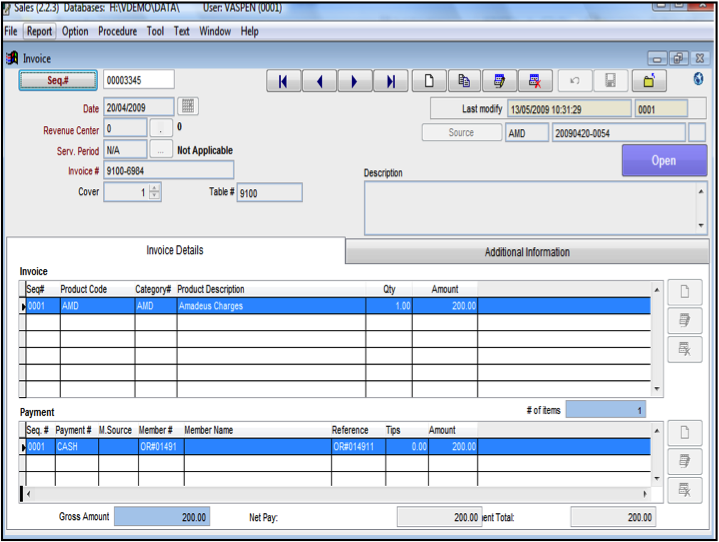This screenshot has height=542, width=719.
Task: Jump to the last invoice record
Action: point(391,81)
